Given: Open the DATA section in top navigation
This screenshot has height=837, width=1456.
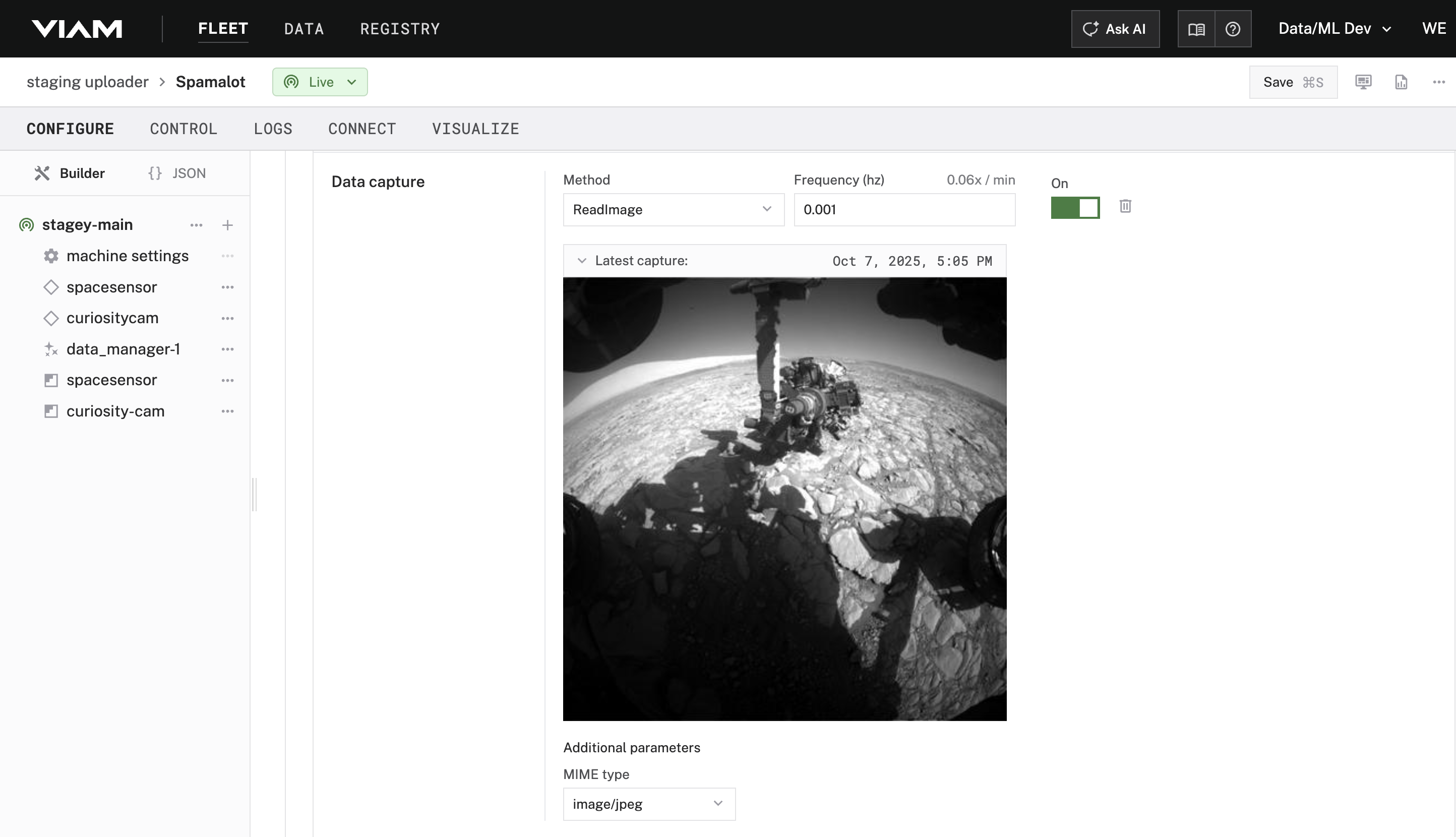Looking at the screenshot, I should [x=304, y=29].
